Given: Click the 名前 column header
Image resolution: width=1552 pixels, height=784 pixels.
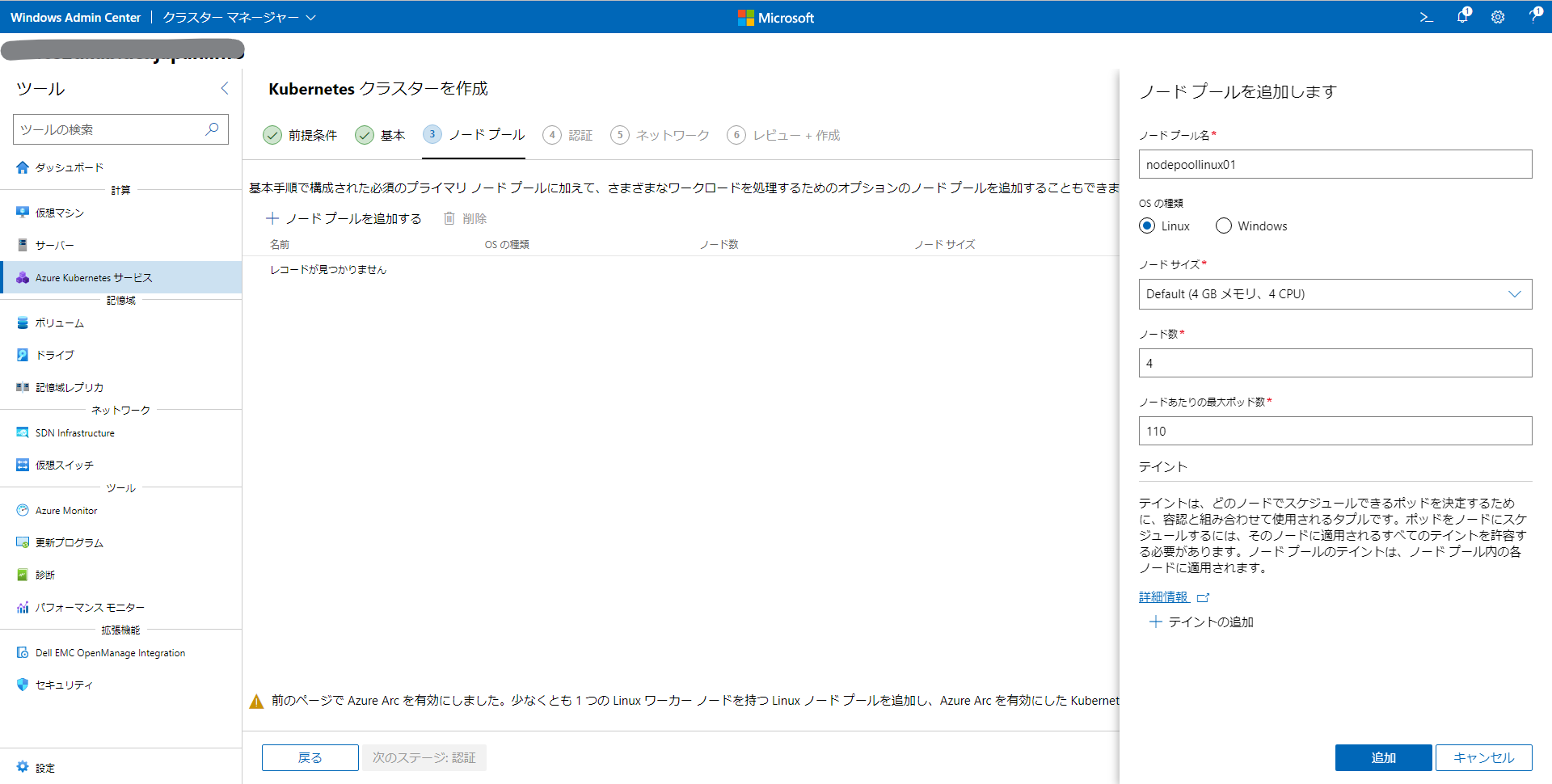Looking at the screenshot, I should click(x=280, y=244).
